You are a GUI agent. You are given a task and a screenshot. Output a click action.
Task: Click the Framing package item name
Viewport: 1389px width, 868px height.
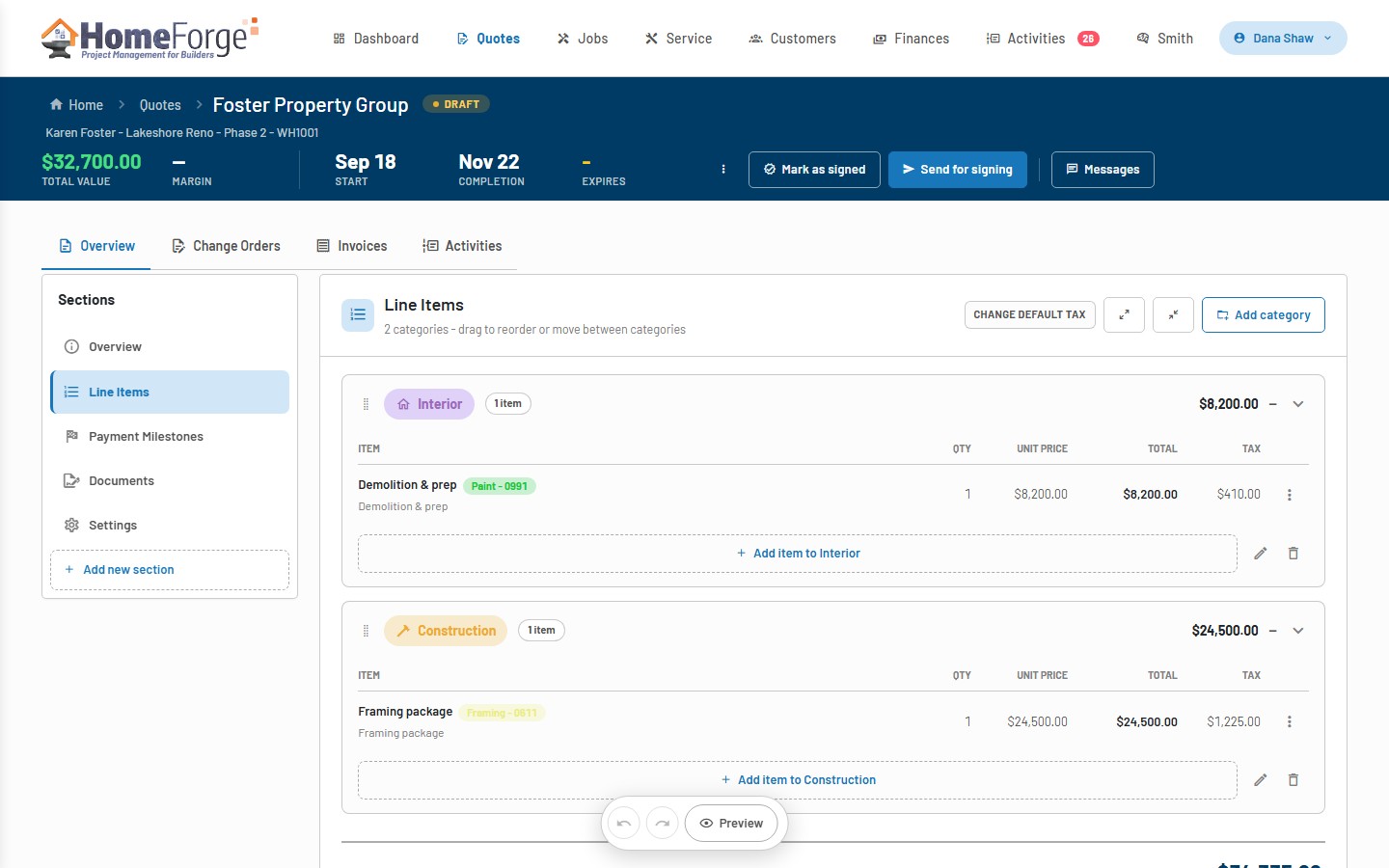(405, 712)
